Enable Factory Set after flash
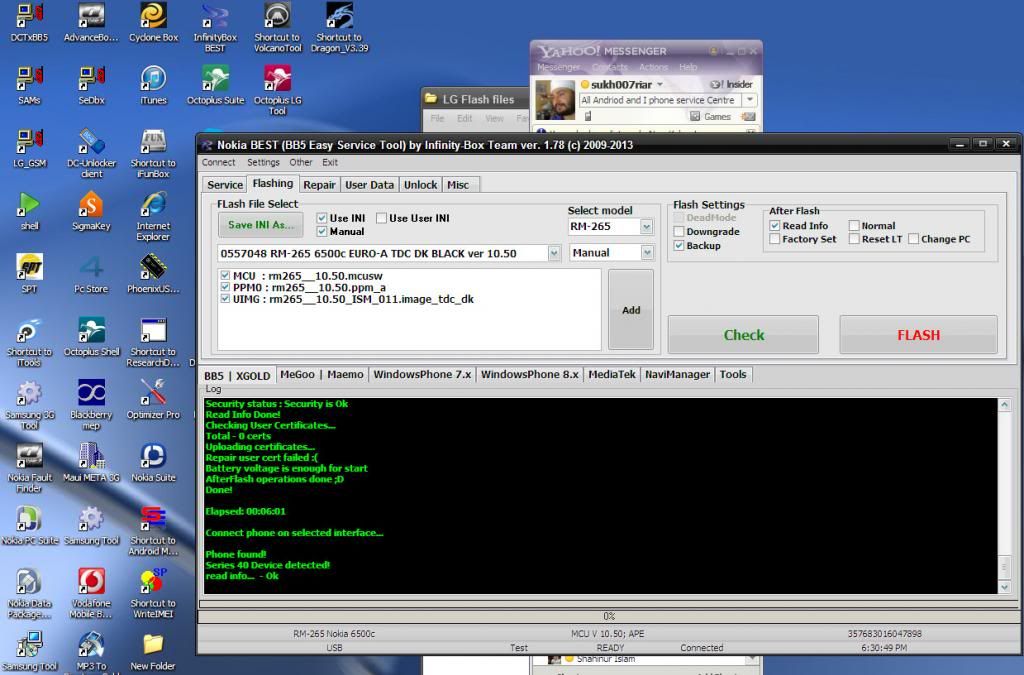Viewport: 1024px width, 675px height. 775,239
